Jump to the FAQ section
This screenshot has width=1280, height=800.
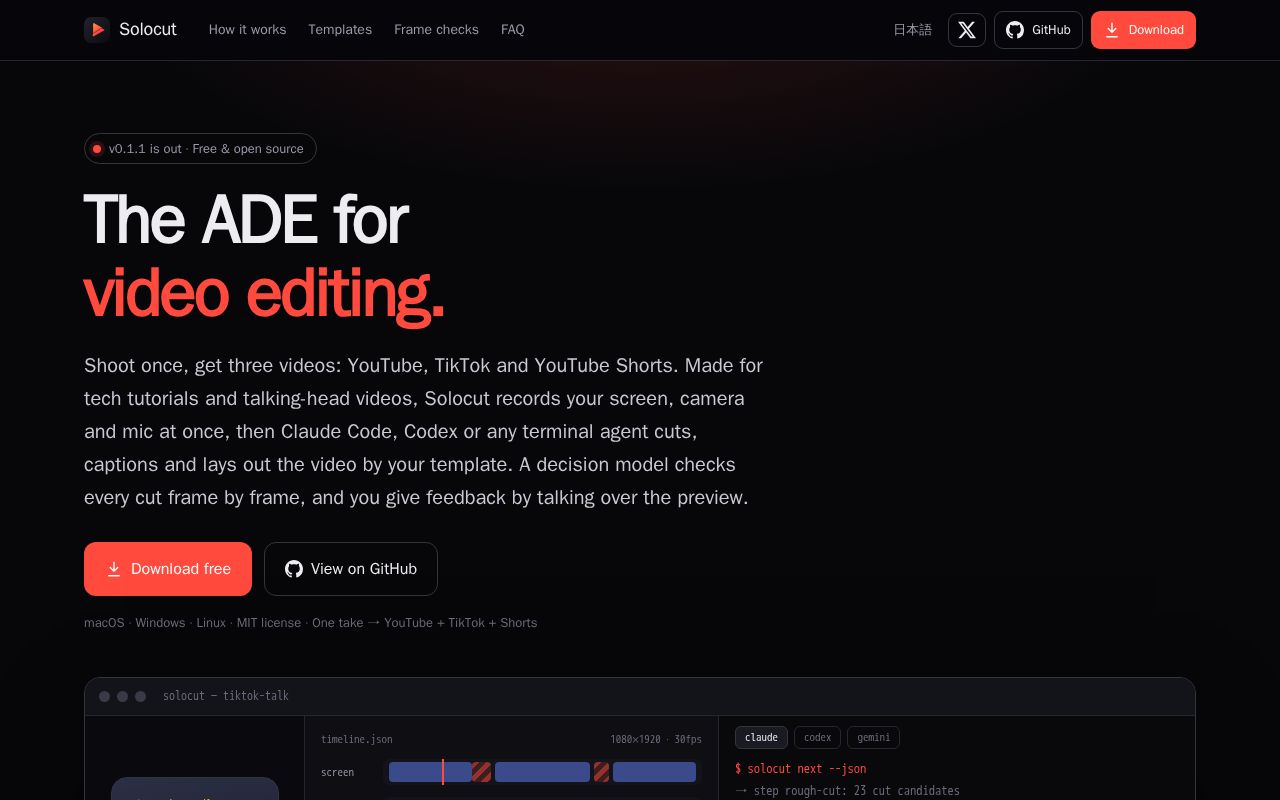(513, 30)
